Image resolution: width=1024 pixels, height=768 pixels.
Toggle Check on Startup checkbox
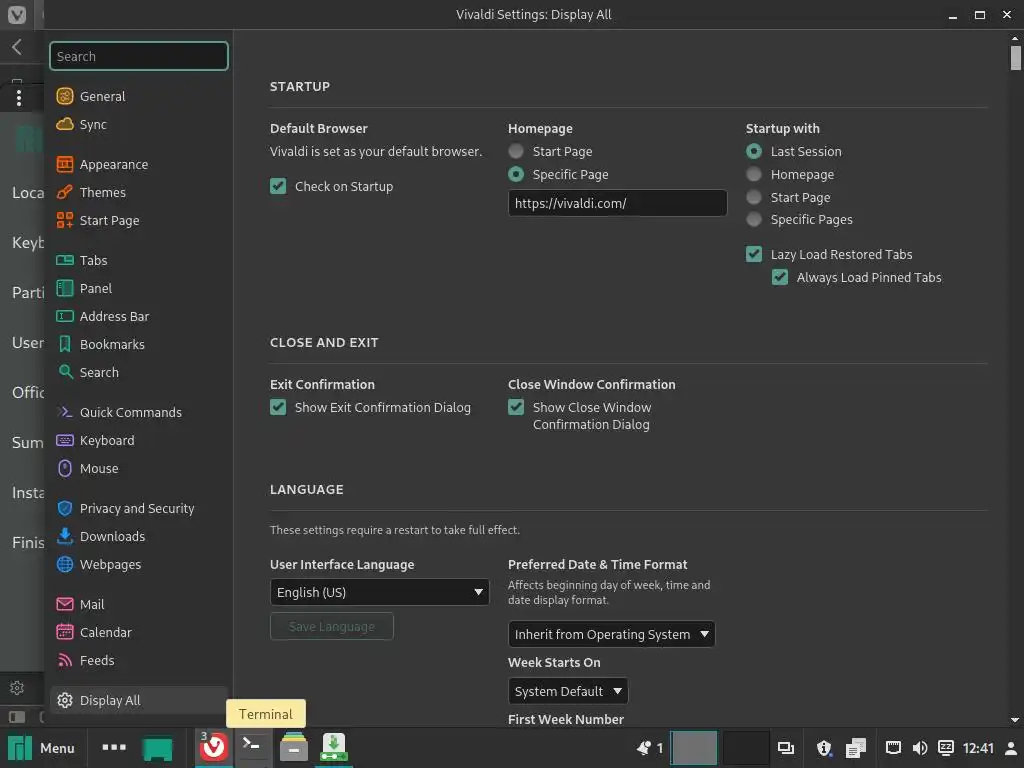tap(278, 186)
